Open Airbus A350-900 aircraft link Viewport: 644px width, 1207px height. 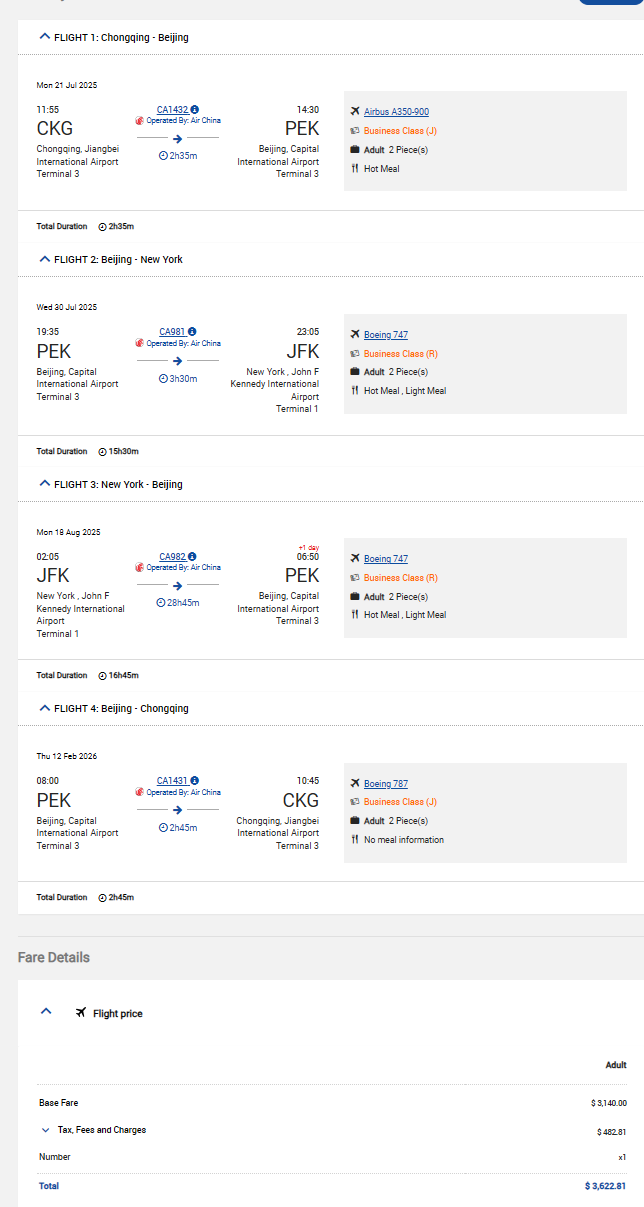coord(396,112)
